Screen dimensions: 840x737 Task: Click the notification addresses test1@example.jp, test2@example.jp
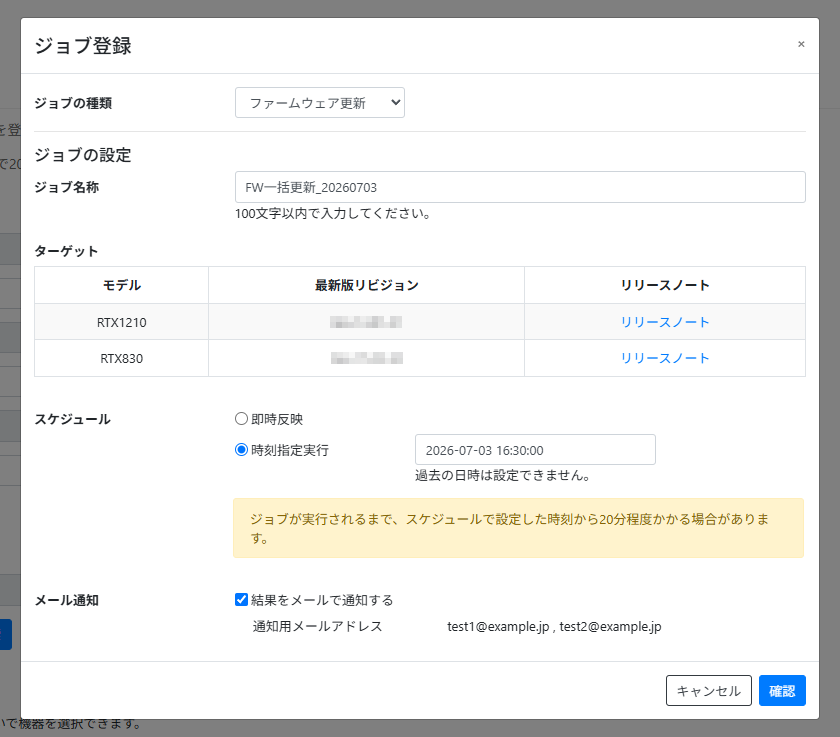[x=554, y=626]
